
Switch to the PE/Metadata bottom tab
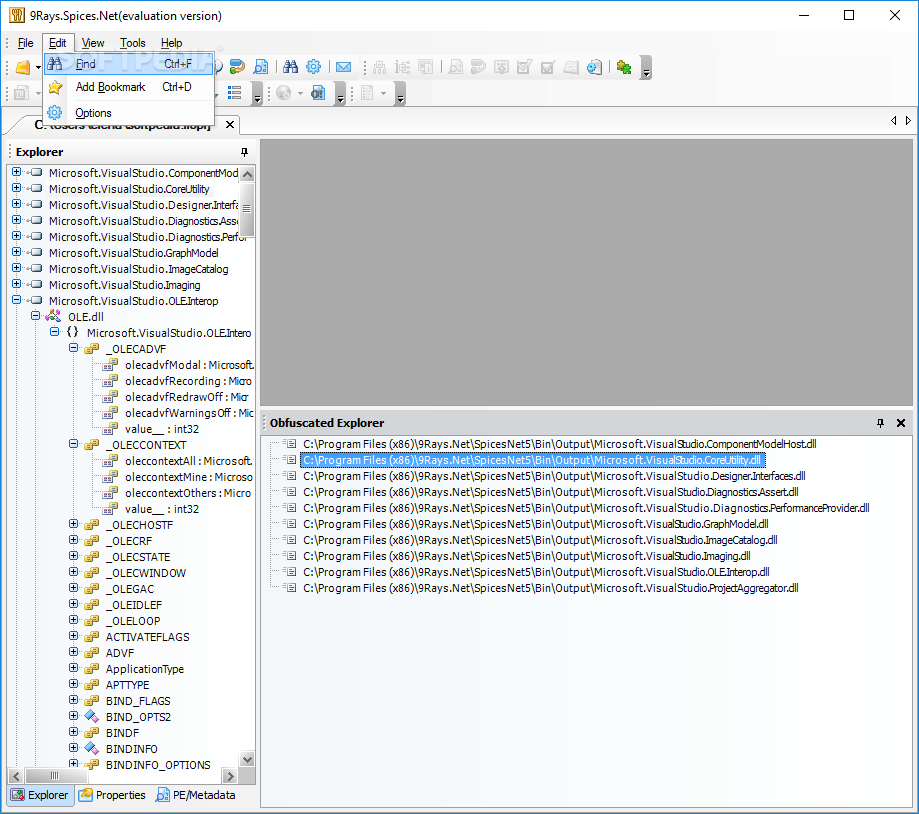click(196, 795)
